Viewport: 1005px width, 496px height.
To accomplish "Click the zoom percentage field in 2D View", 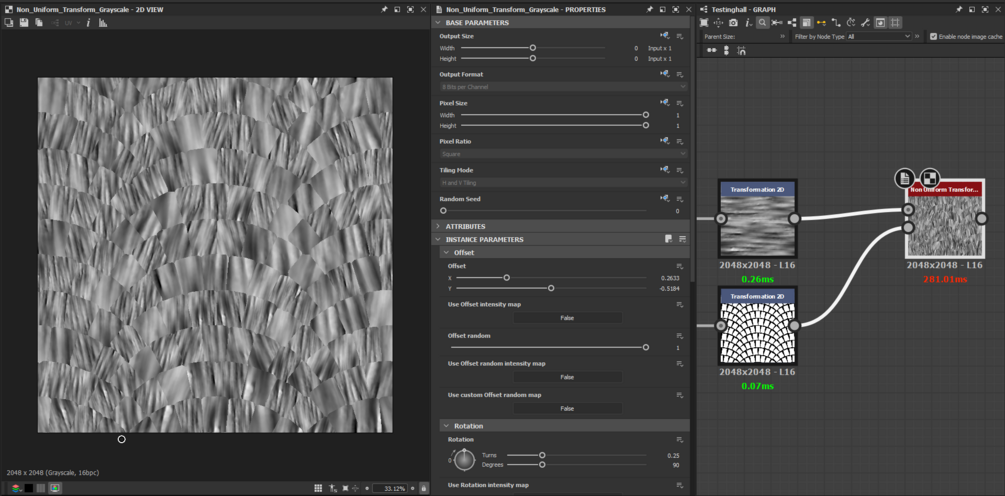I will click(x=389, y=489).
